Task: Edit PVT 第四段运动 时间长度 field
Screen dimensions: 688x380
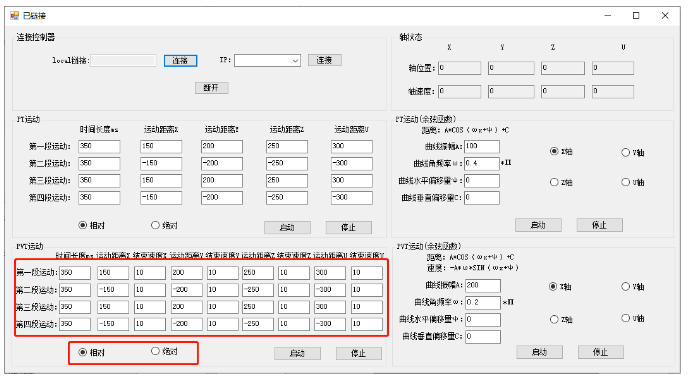Action: pos(75,324)
